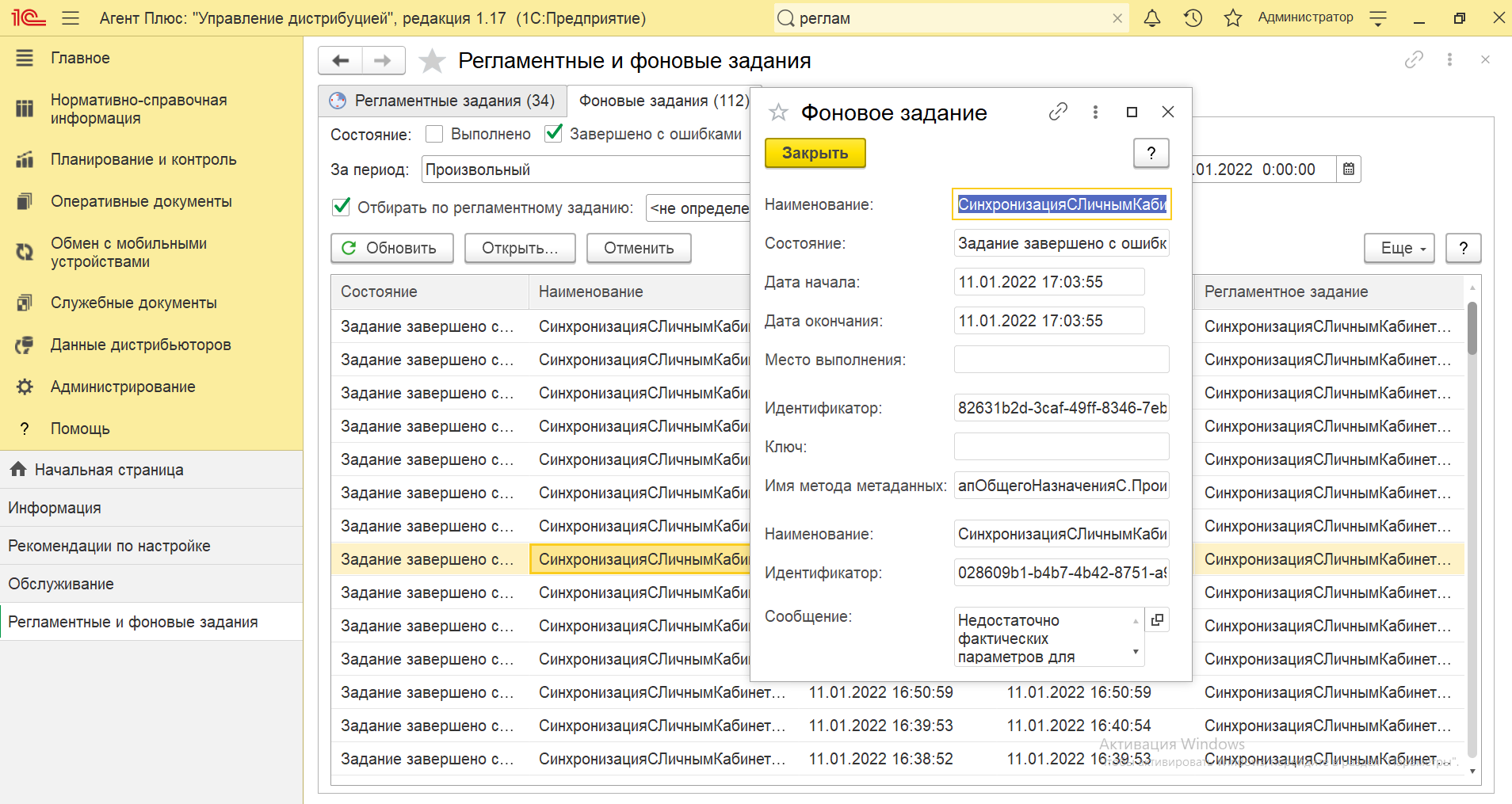Open the Сообщение text in separate window
The image size is (1512, 804).
point(1157,619)
